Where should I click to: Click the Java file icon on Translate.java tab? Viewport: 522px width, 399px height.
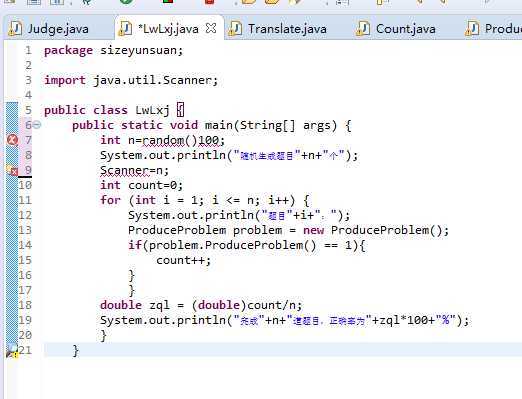pyautogui.click(x=235, y=28)
